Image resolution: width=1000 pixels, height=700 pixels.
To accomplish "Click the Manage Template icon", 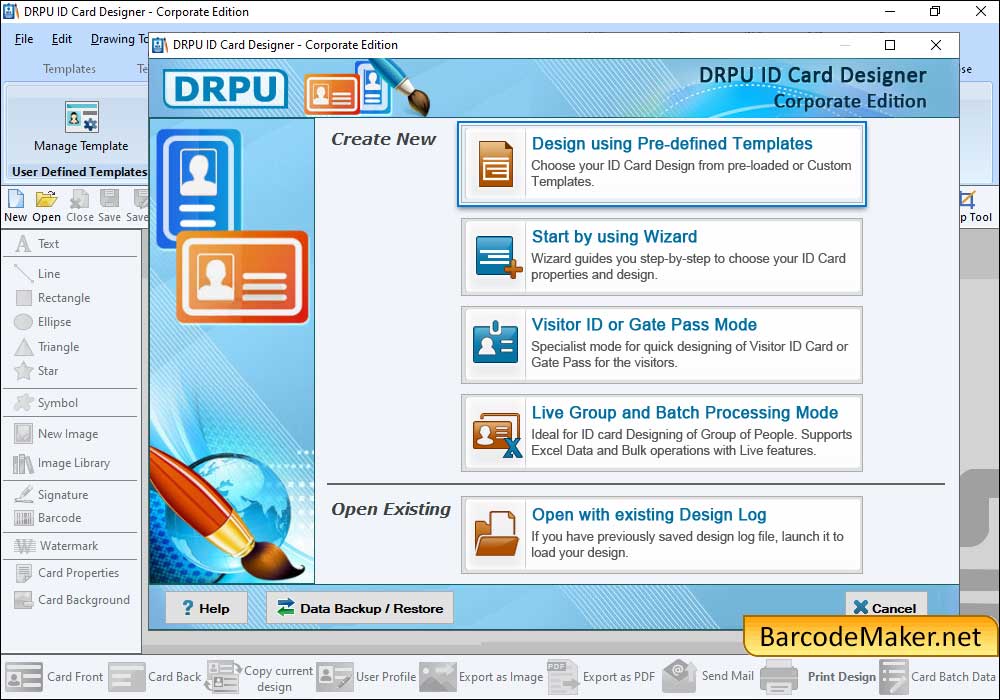I will coord(82,117).
